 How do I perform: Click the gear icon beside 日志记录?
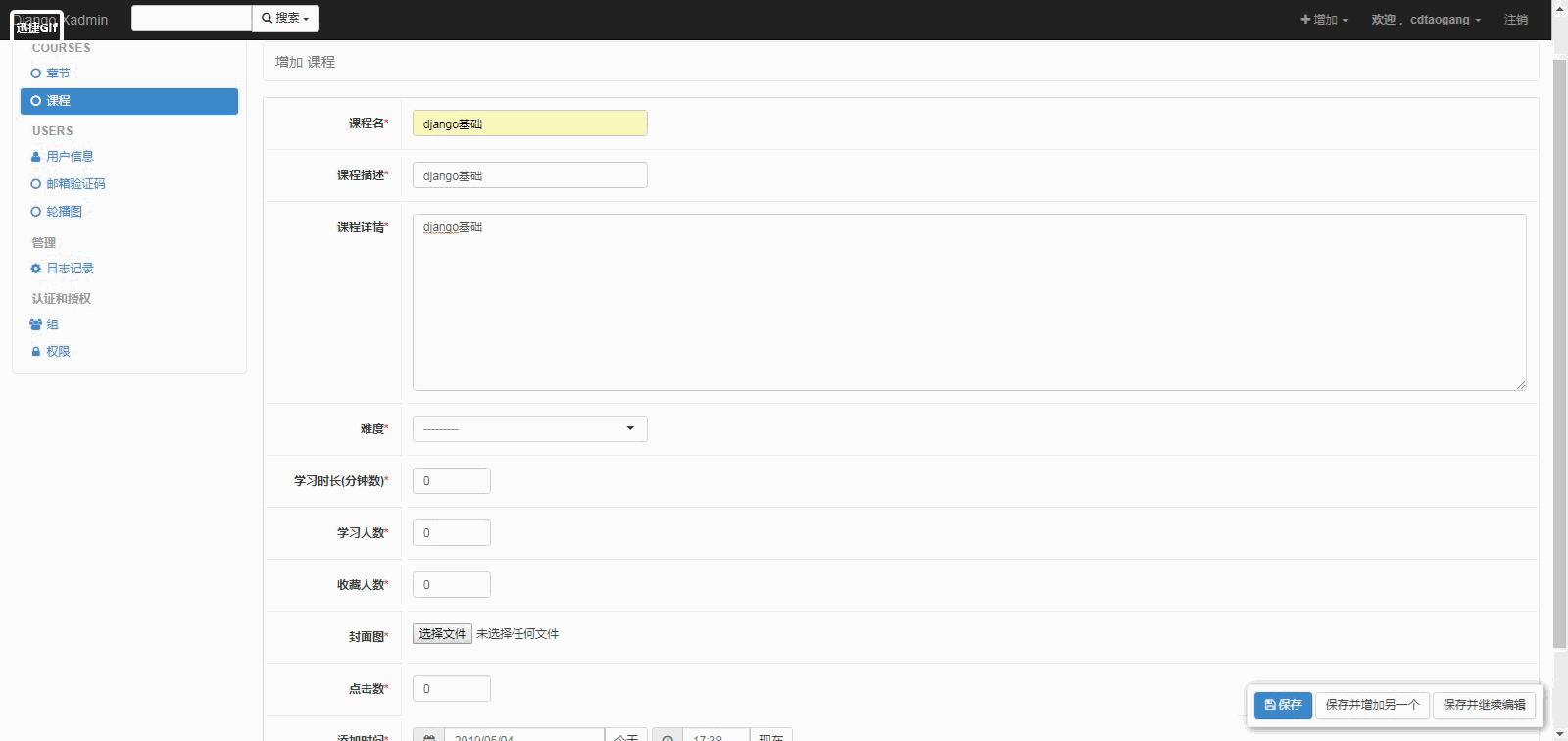tap(36, 269)
